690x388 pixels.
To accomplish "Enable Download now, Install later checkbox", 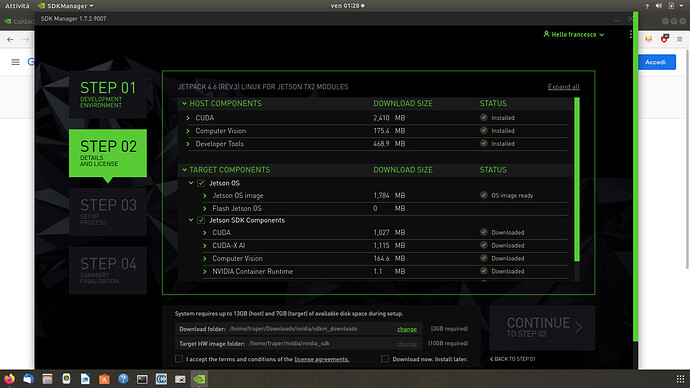I will (385, 359).
